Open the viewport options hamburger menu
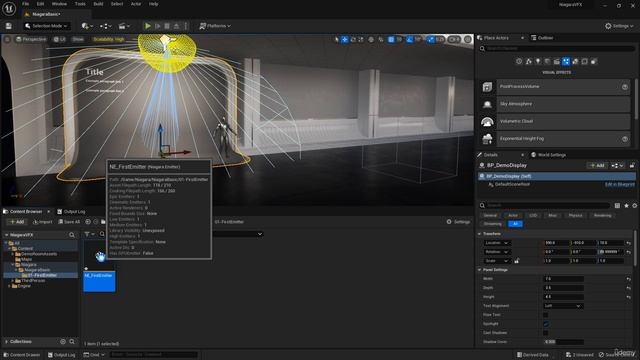The image size is (640, 360). (x=7, y=39)
